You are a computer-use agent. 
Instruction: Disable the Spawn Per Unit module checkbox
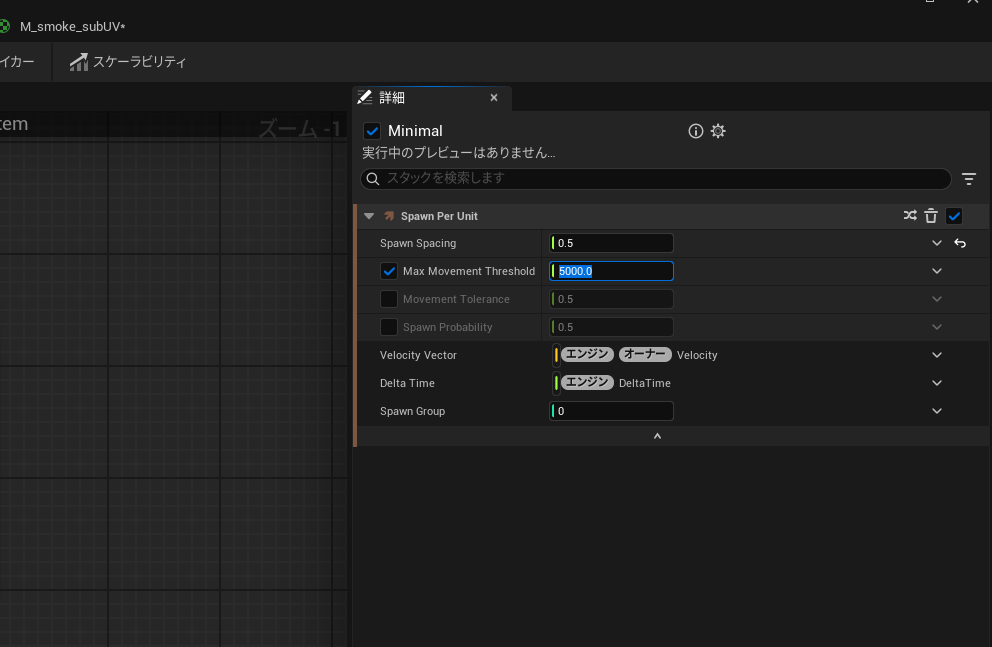954,216
